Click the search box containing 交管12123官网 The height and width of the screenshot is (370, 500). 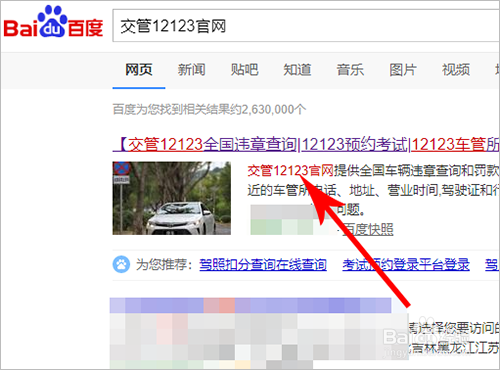[x=306, y=26]
